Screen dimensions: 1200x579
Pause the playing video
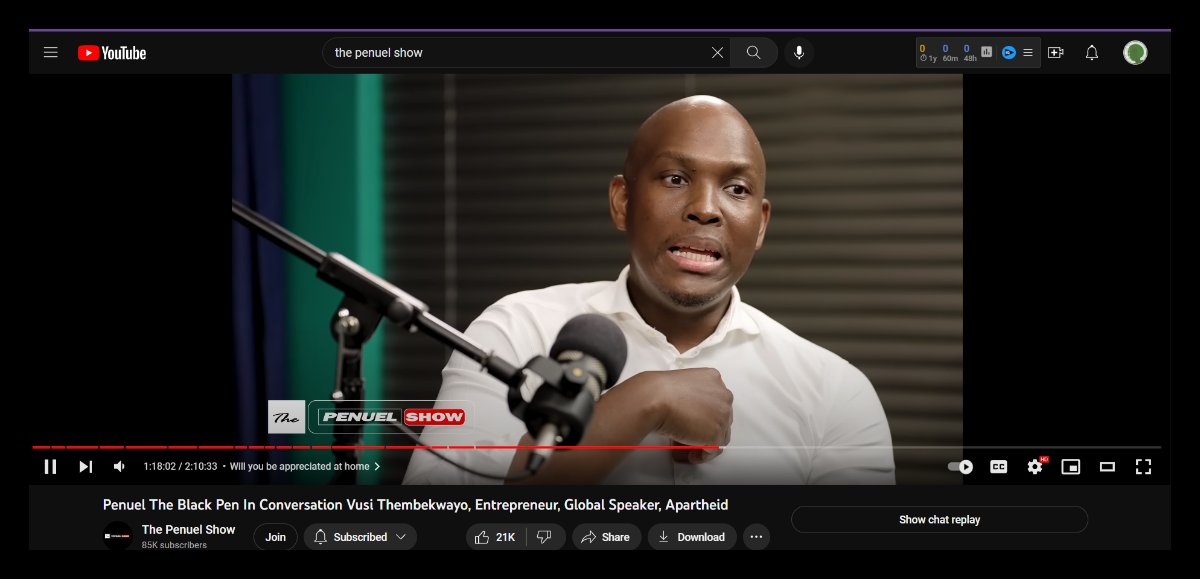50,466
